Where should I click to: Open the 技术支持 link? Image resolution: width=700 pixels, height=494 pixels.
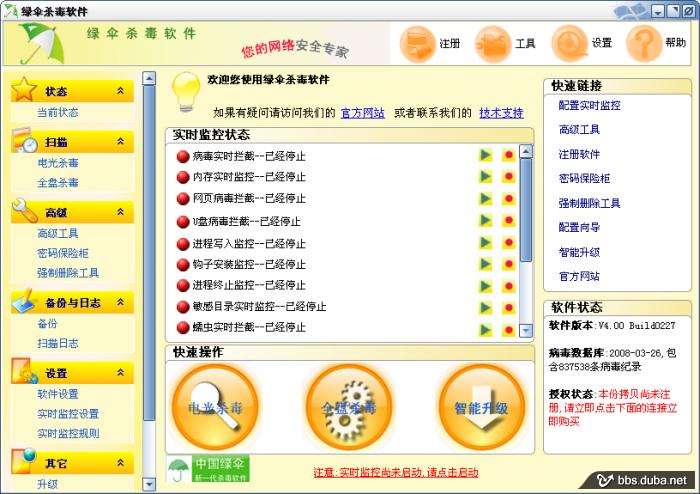tap(501, 113)
